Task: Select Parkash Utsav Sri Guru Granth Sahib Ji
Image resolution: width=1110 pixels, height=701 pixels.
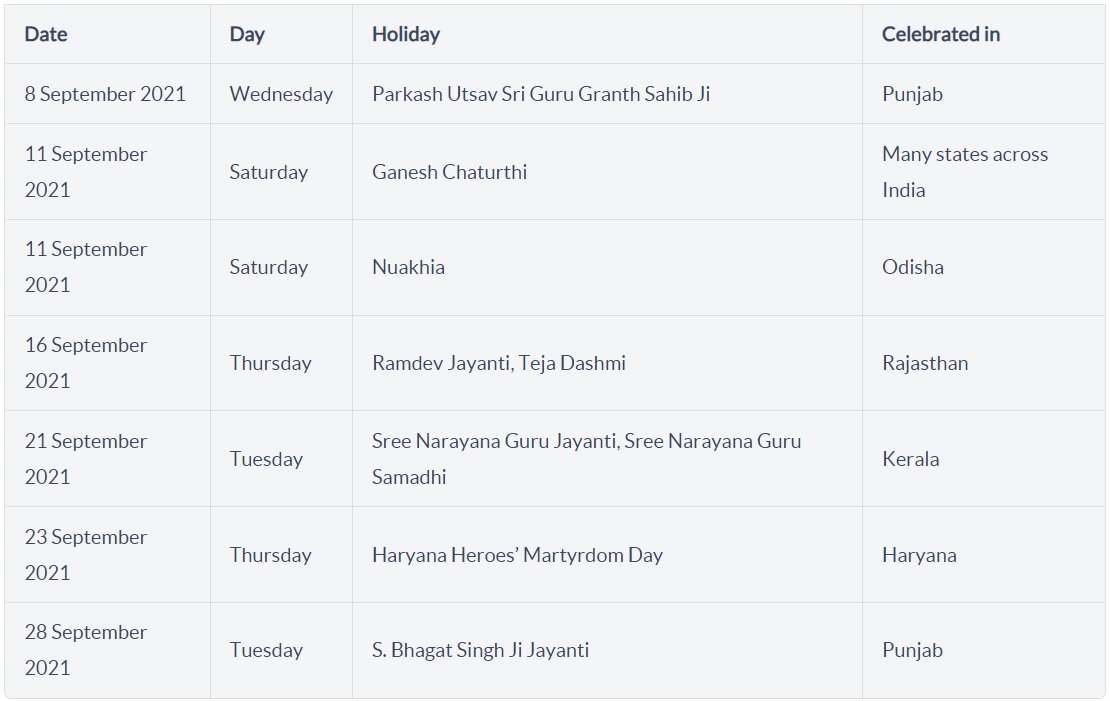Action: coord(541,94)
